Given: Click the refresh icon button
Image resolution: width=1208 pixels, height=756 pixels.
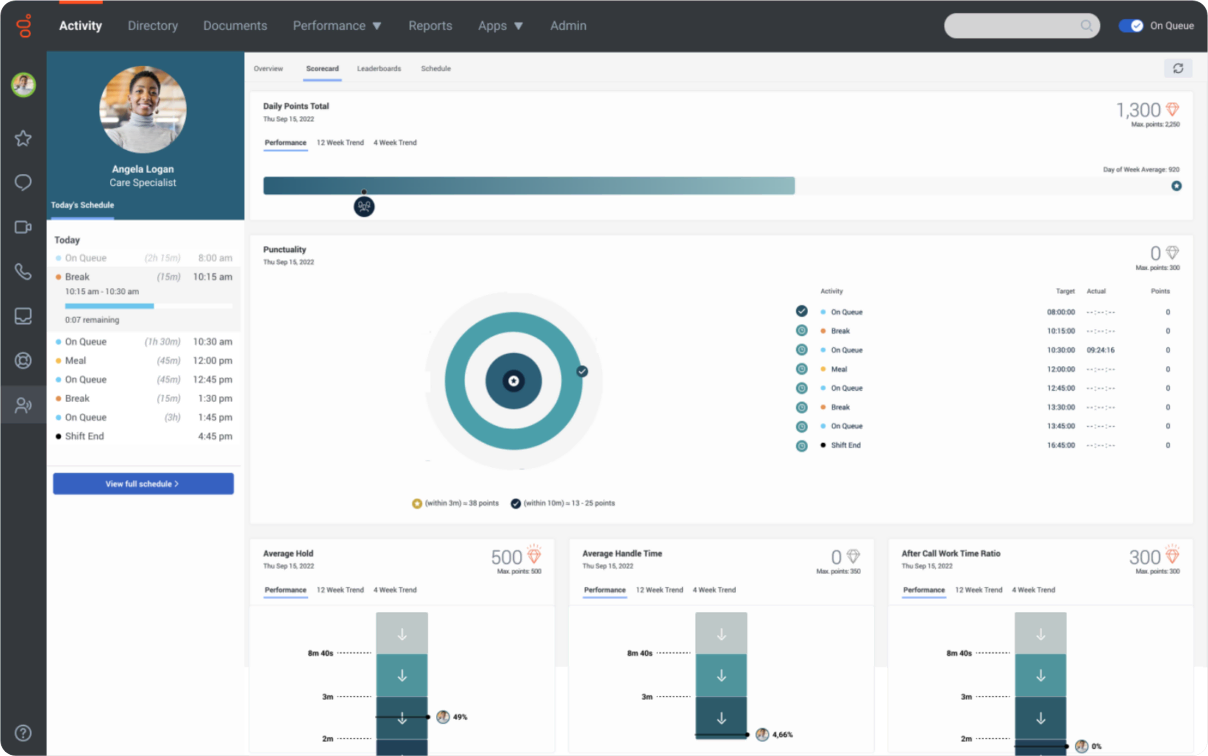Looking at the screenshot, I should 1178,68.
